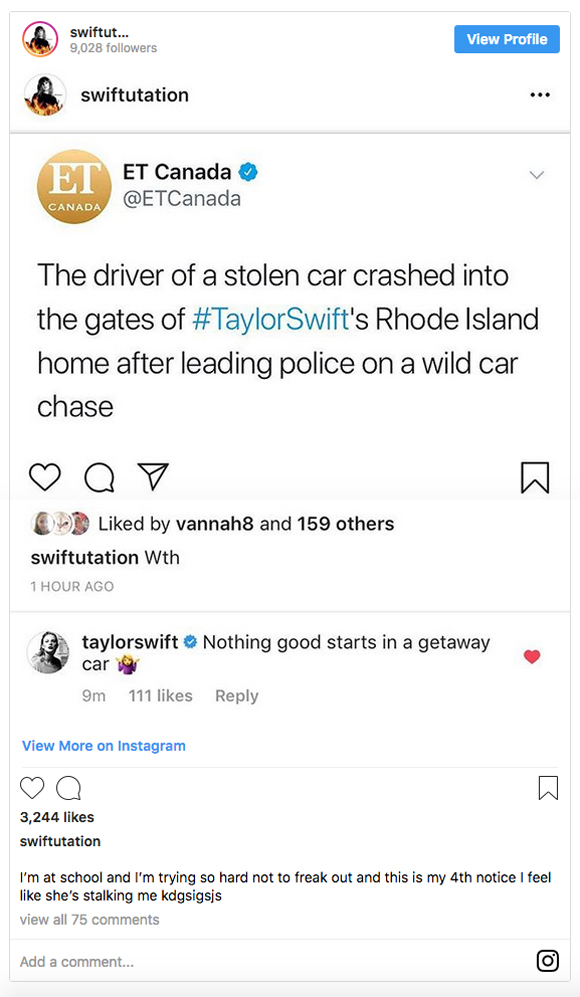
Task: Click the Instagram camera glyph near comment field
Action: click(x=547, y=960)
